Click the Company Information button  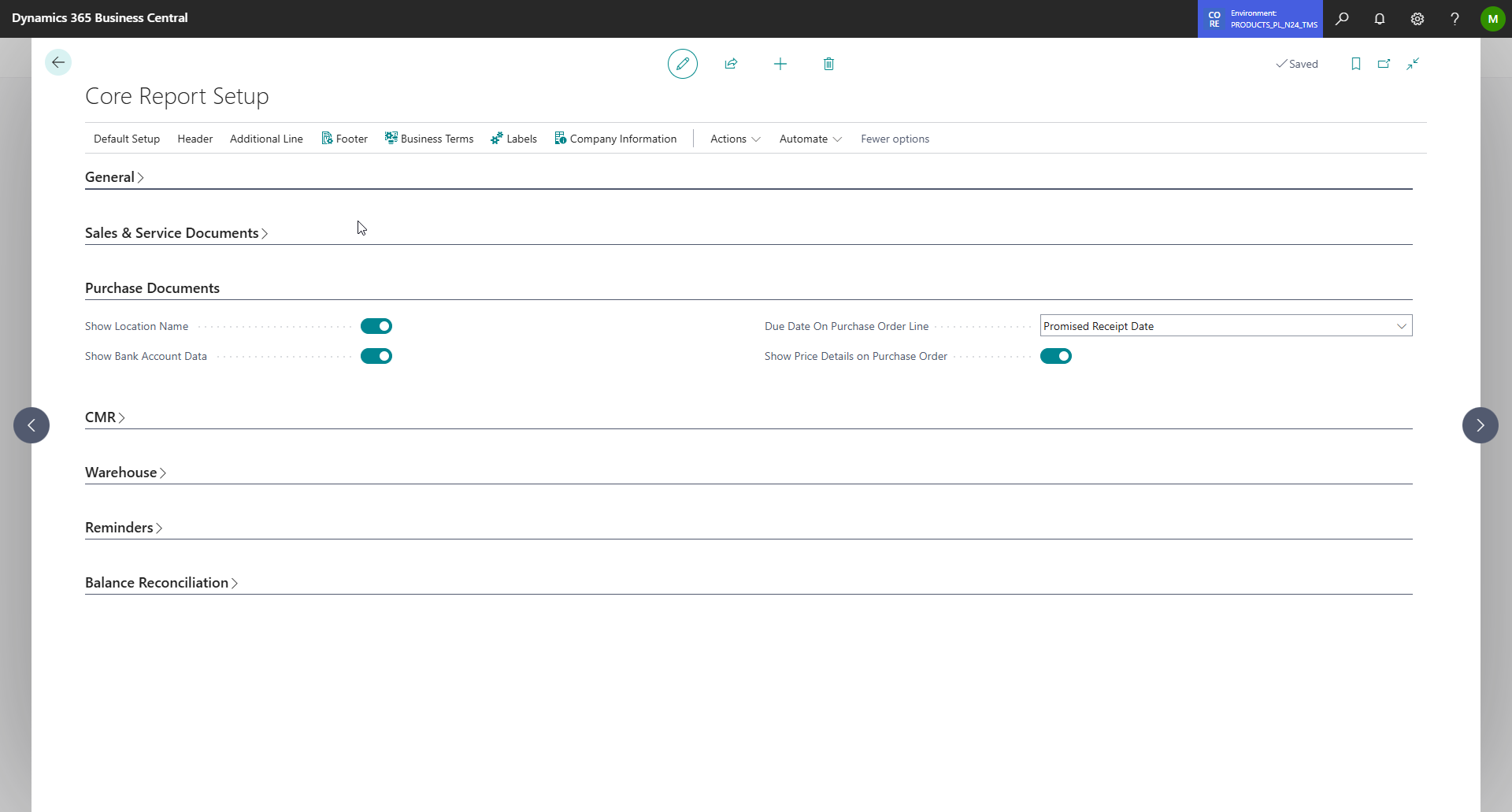pos(615,139)
